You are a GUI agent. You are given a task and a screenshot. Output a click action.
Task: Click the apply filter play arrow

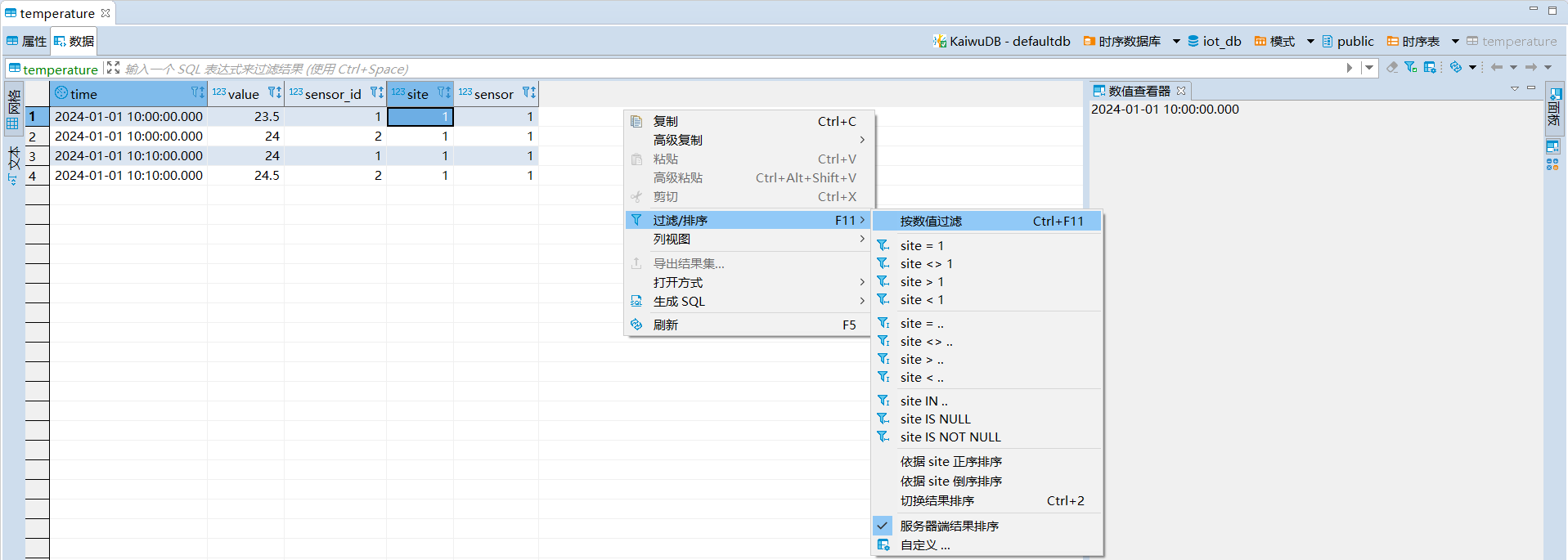[x=1350, y=68]
